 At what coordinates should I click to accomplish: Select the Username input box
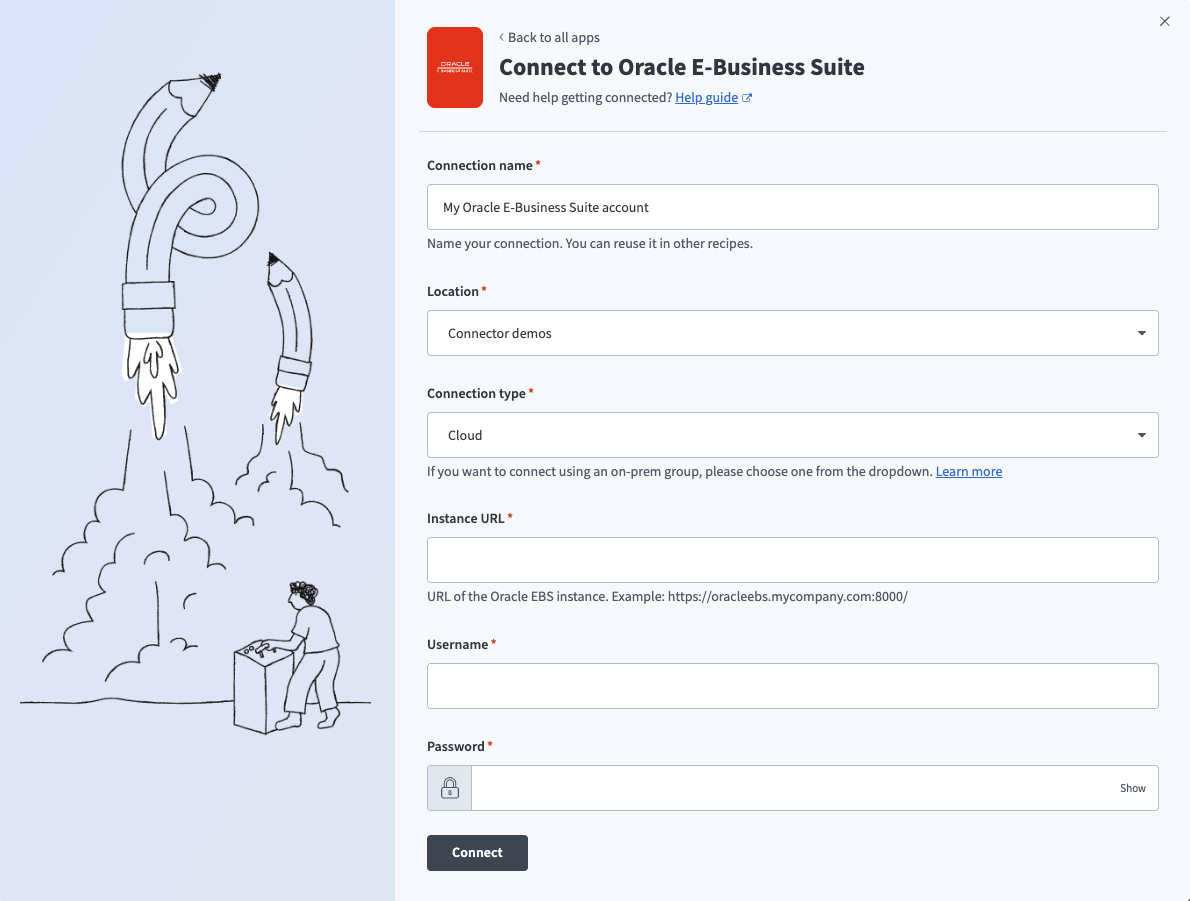click(x=792, y=686)
